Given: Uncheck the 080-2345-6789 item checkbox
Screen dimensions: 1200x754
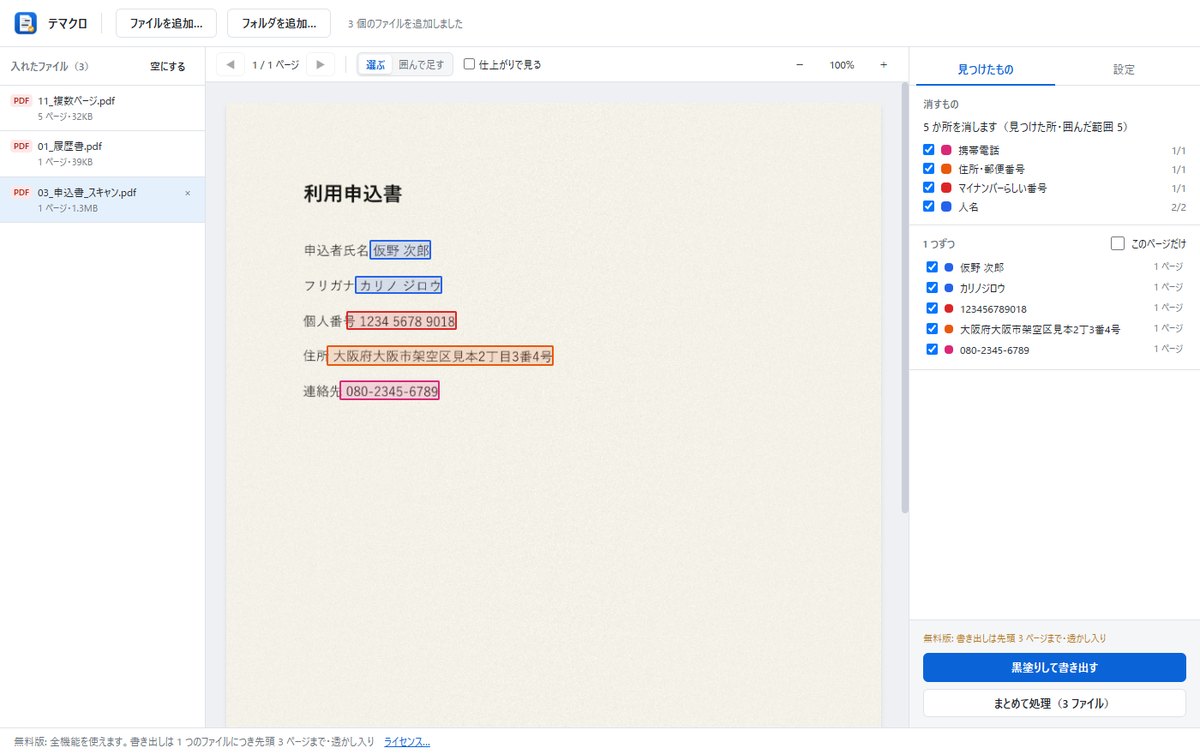Looking at the screenshot, I should coord(932,350).
